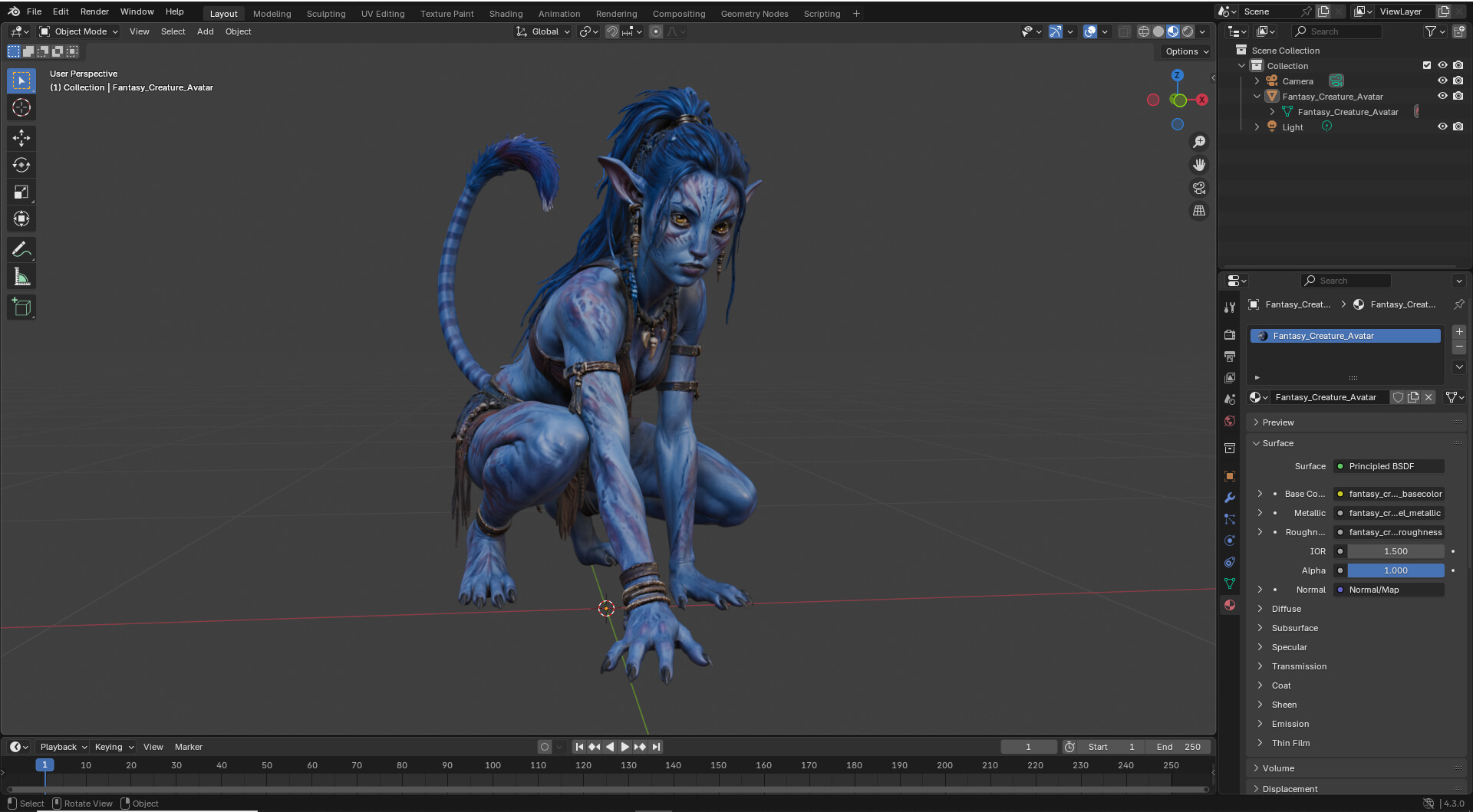Toggle camera view icon in viewport
The image size is (1473, 812).
[x=1199, y=188]
